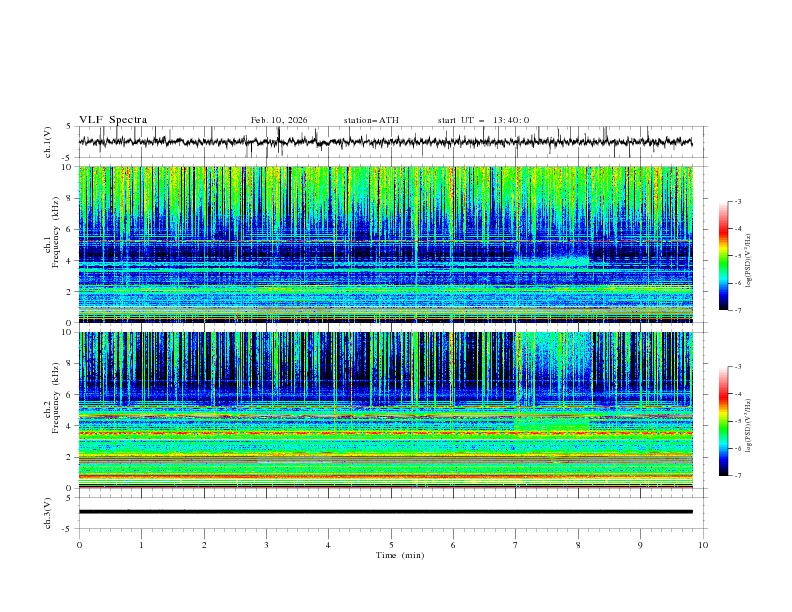
Task: Click time tick label "2" on the x-axis
Action: (204, 545)
